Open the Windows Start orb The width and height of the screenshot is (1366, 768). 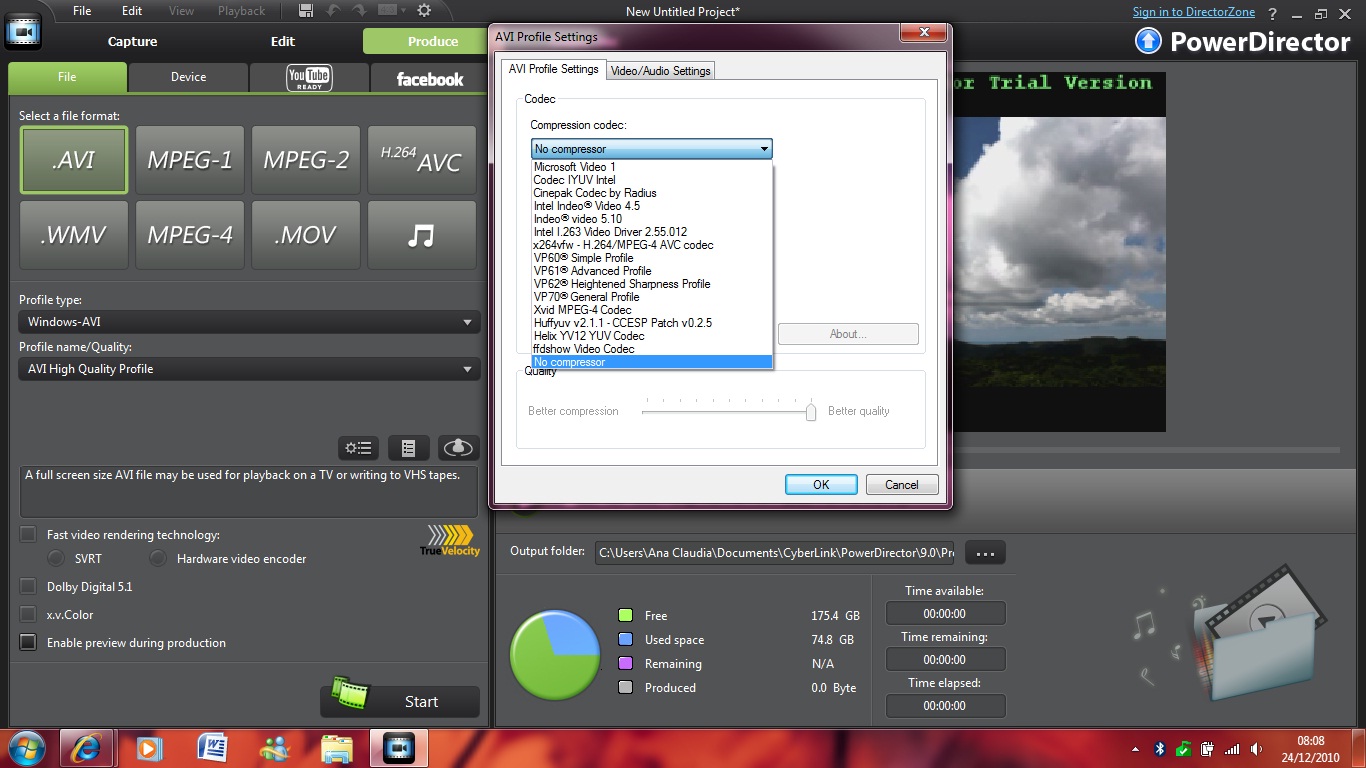(25, 748)
